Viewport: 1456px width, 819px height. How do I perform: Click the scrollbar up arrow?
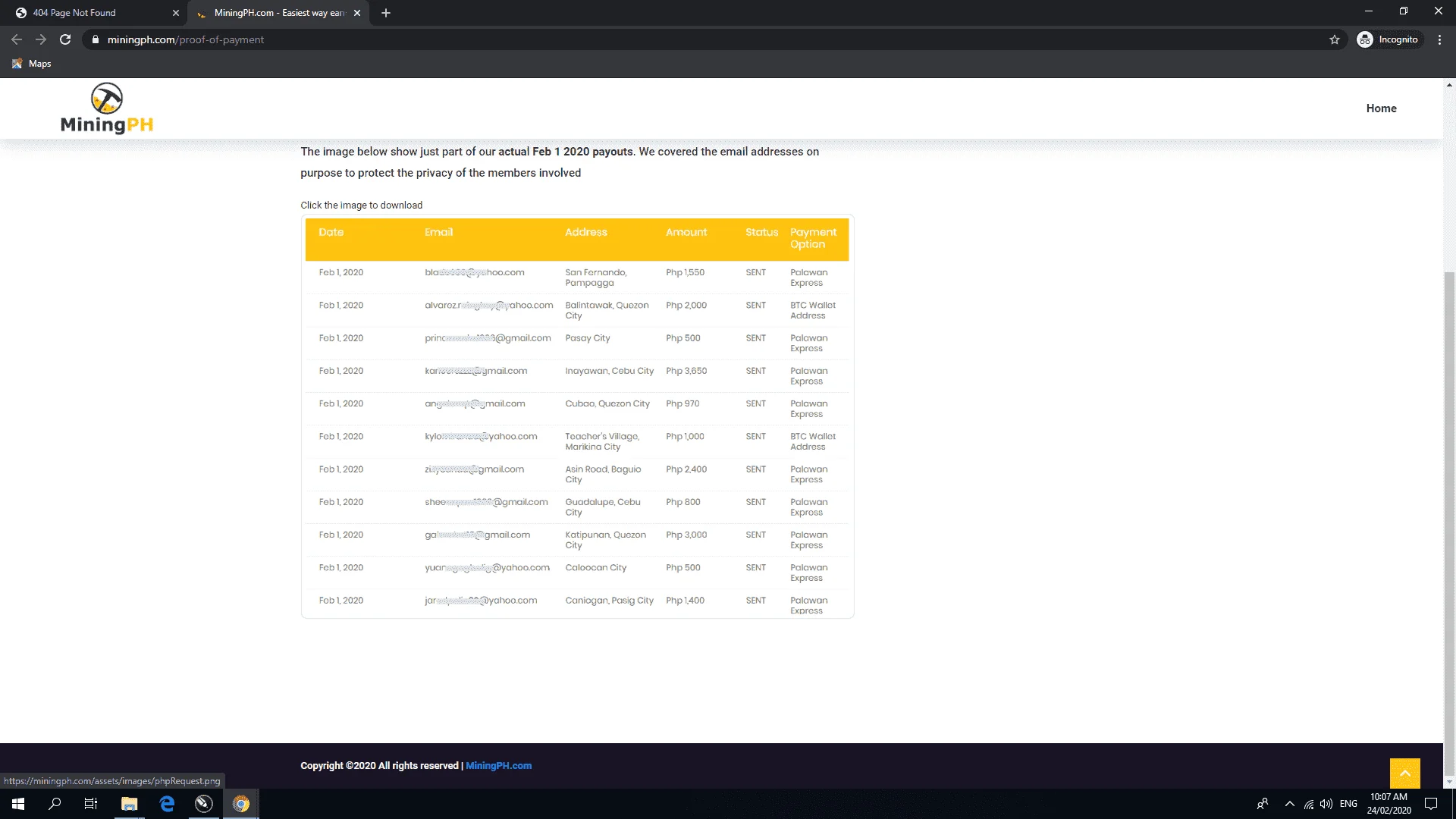pyautogui.click(x=1449, y=84)
